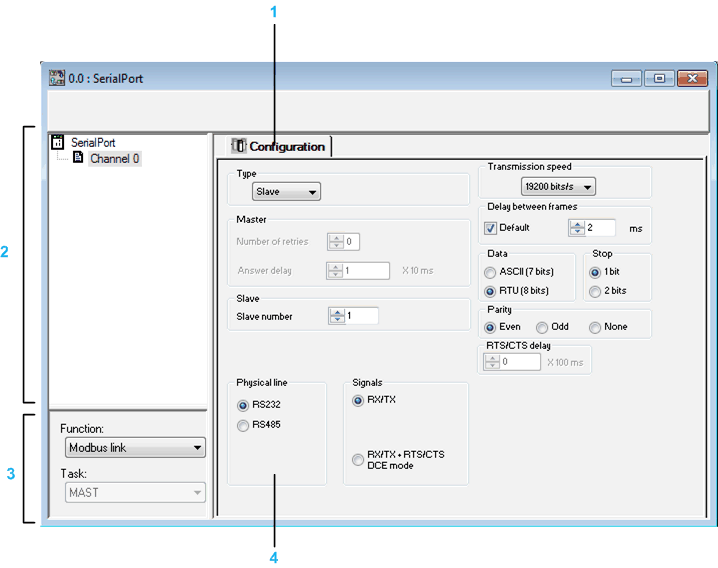Click the window title bar icon
This screenshot has height=568, width=718.
pyautogui.click(x=56, y=78)
